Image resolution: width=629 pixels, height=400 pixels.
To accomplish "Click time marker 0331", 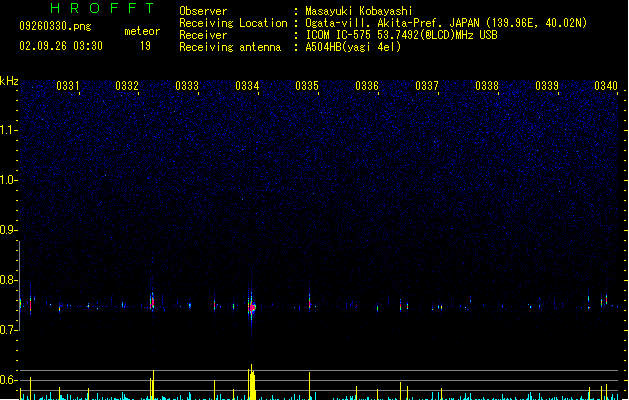I will click(x=67, y=86).
